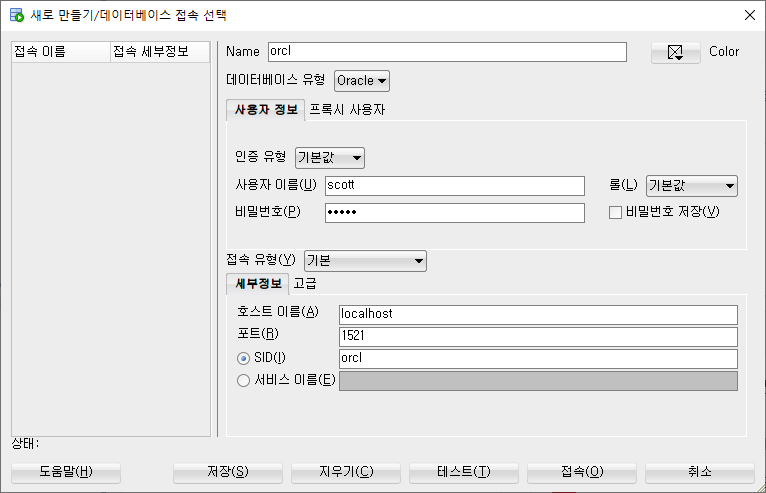This screenshot has height=493, width=766.
Task: Open the 롤 기본값 dropdown
Action: coord(692,186)
